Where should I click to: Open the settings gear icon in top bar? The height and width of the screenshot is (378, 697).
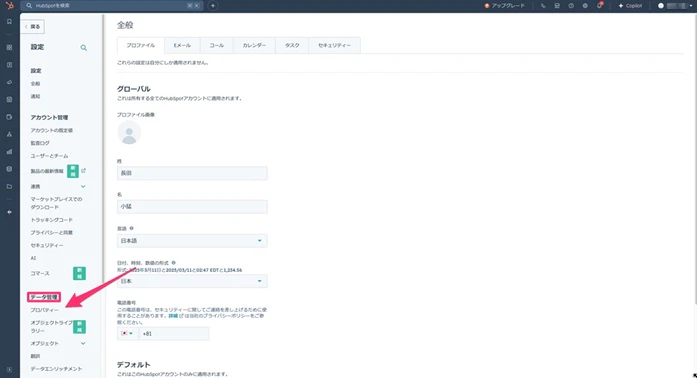[x=585, y=6]
